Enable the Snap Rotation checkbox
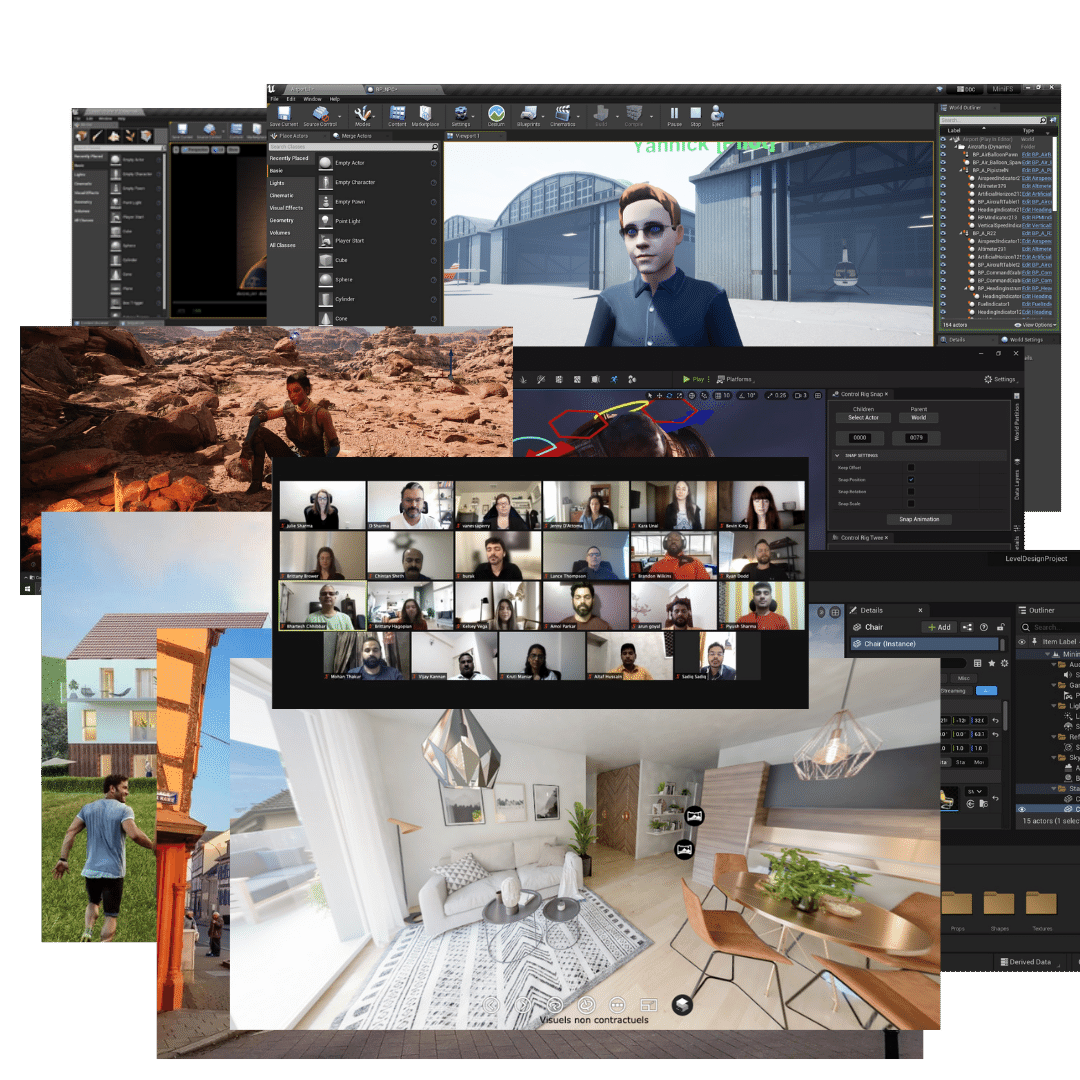 tap(911, 492)
